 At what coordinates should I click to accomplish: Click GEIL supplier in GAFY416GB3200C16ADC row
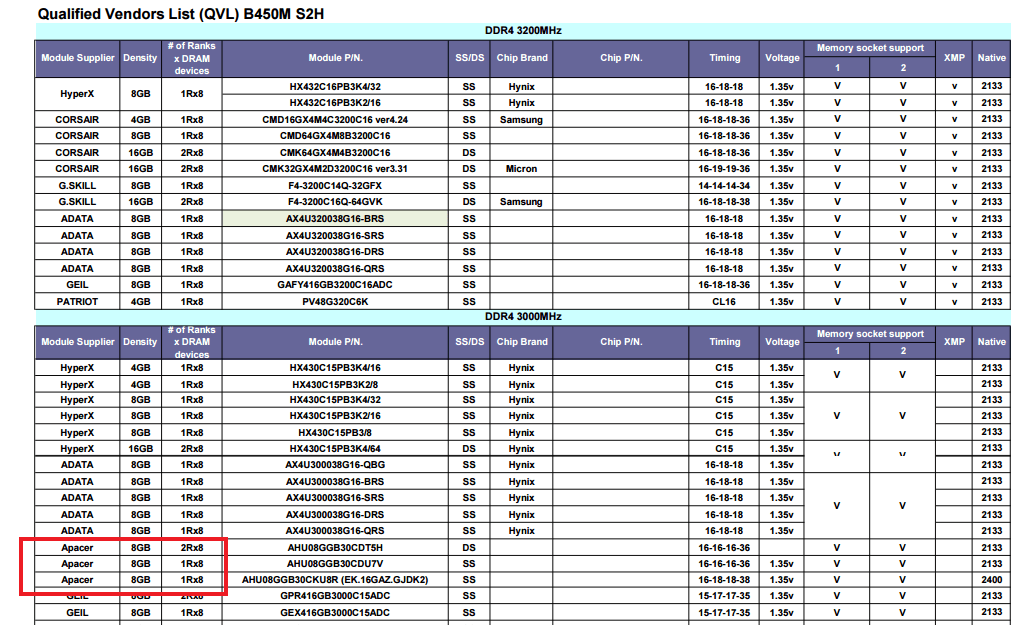[x=78, y=285]
